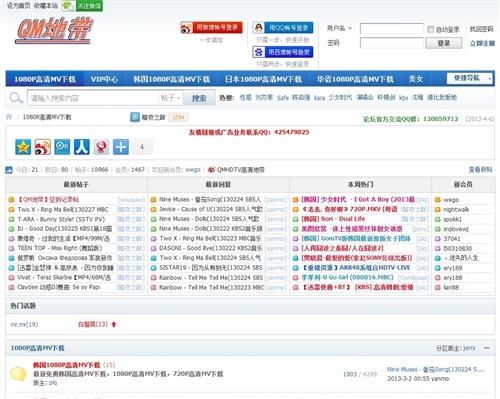Viewport: 500px width, 399px height.
Task: Open the search type dropdown beside search box
Action: [x=170, y=98]
